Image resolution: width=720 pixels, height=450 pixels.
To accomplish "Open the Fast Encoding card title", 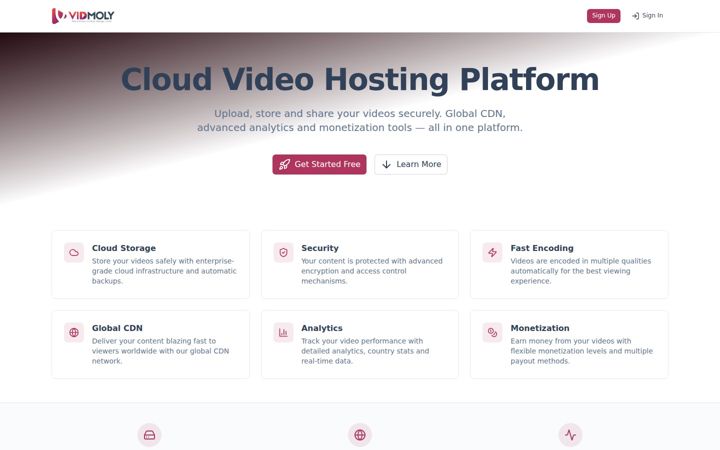I will pyautogui.click(x=542, y=248).
